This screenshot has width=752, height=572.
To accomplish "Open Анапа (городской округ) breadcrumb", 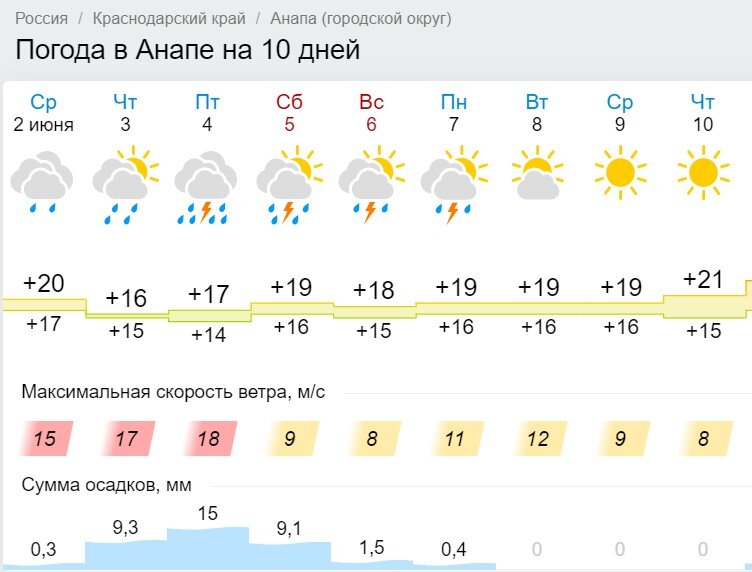I will coord(361,18).
